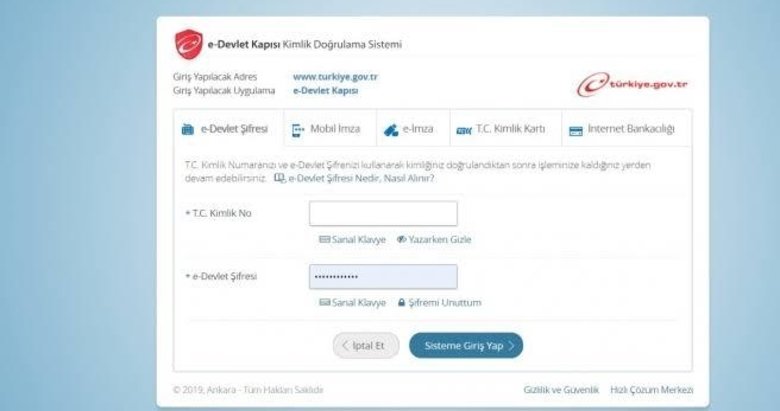This screenshot has height=411, width=780.
Task: Click the www.turkiye.gov.tr address link
Action: click(x=335, y=77)
